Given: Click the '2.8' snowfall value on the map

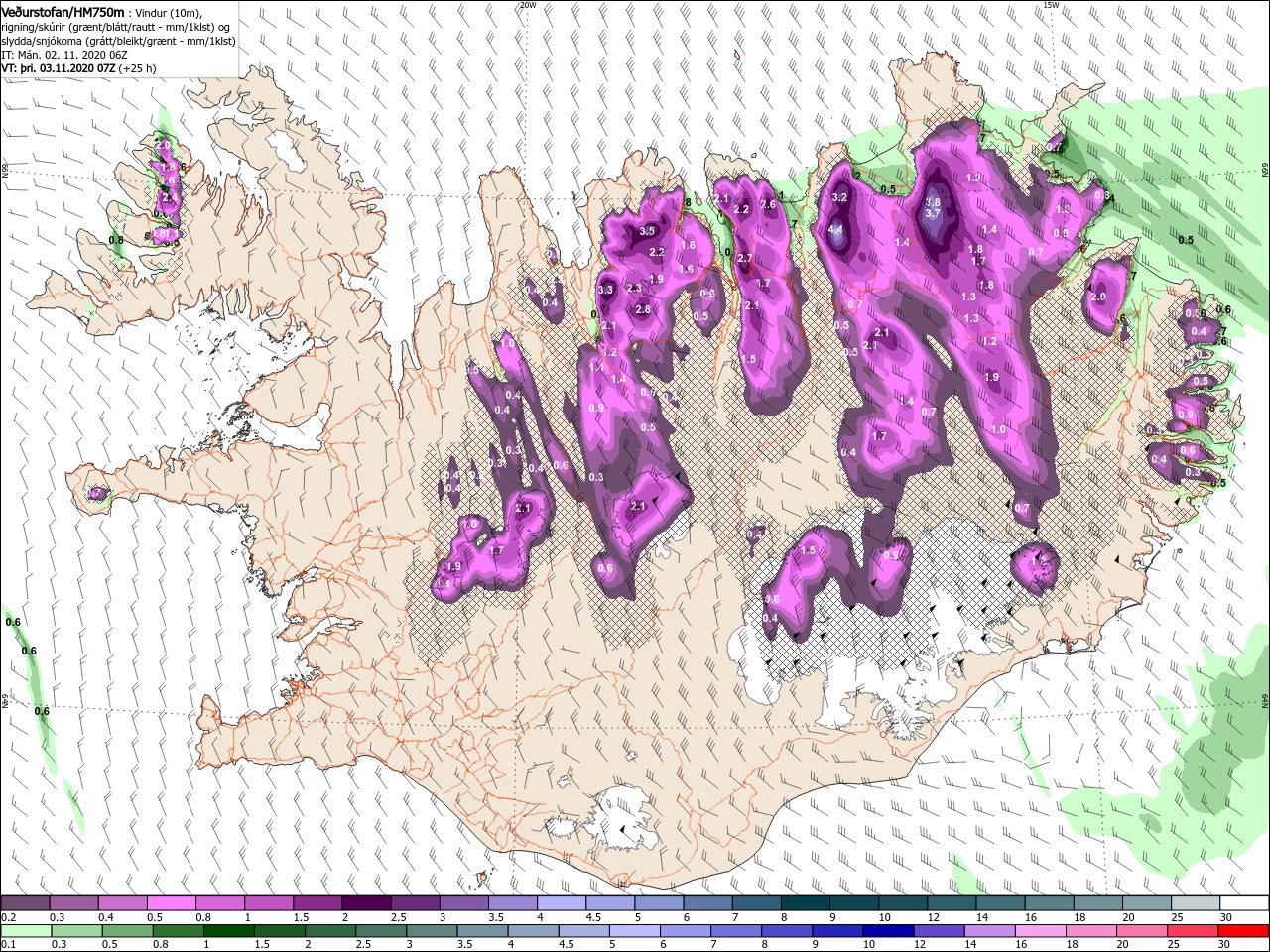Looking at the screenshot, I should coord(643,310).
